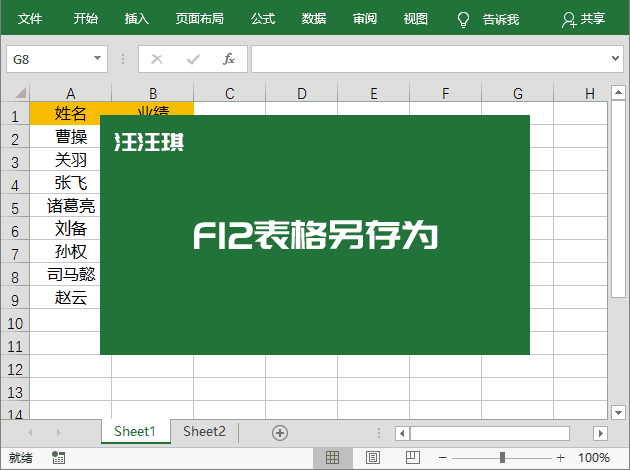This screenshot has height=470, width=630.
Task: Click the Name Box showing G8
Action: pyautogui.click(x=57, y=59)
